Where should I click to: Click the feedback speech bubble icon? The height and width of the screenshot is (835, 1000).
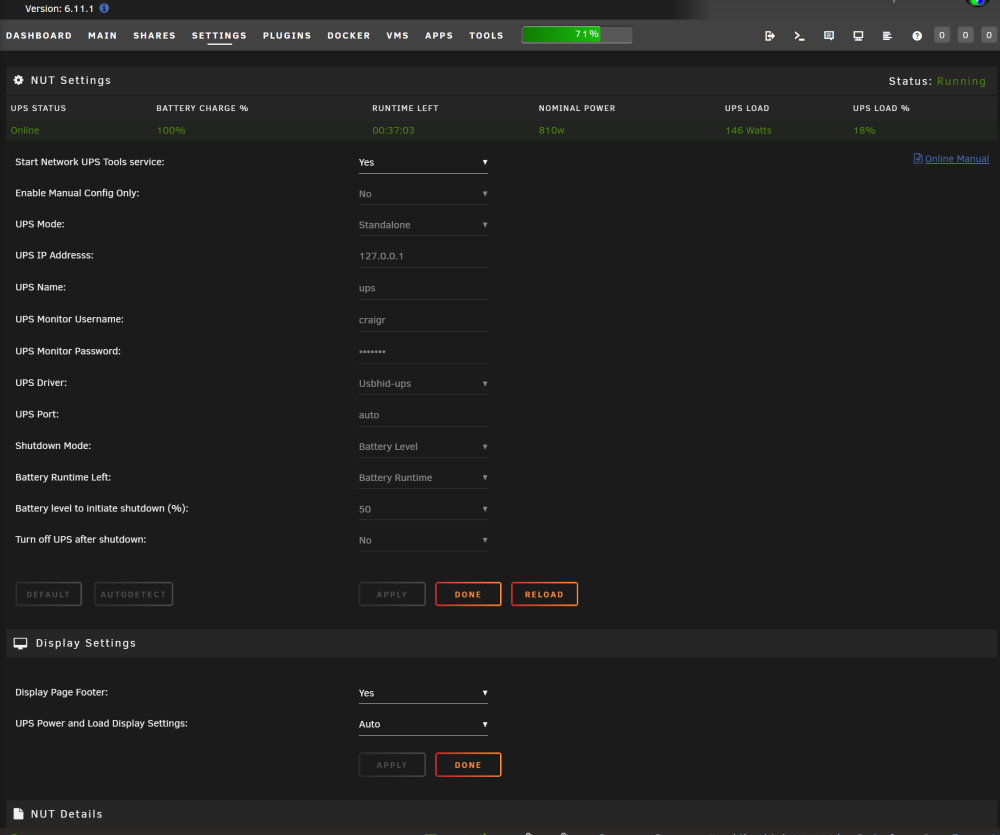828,36
